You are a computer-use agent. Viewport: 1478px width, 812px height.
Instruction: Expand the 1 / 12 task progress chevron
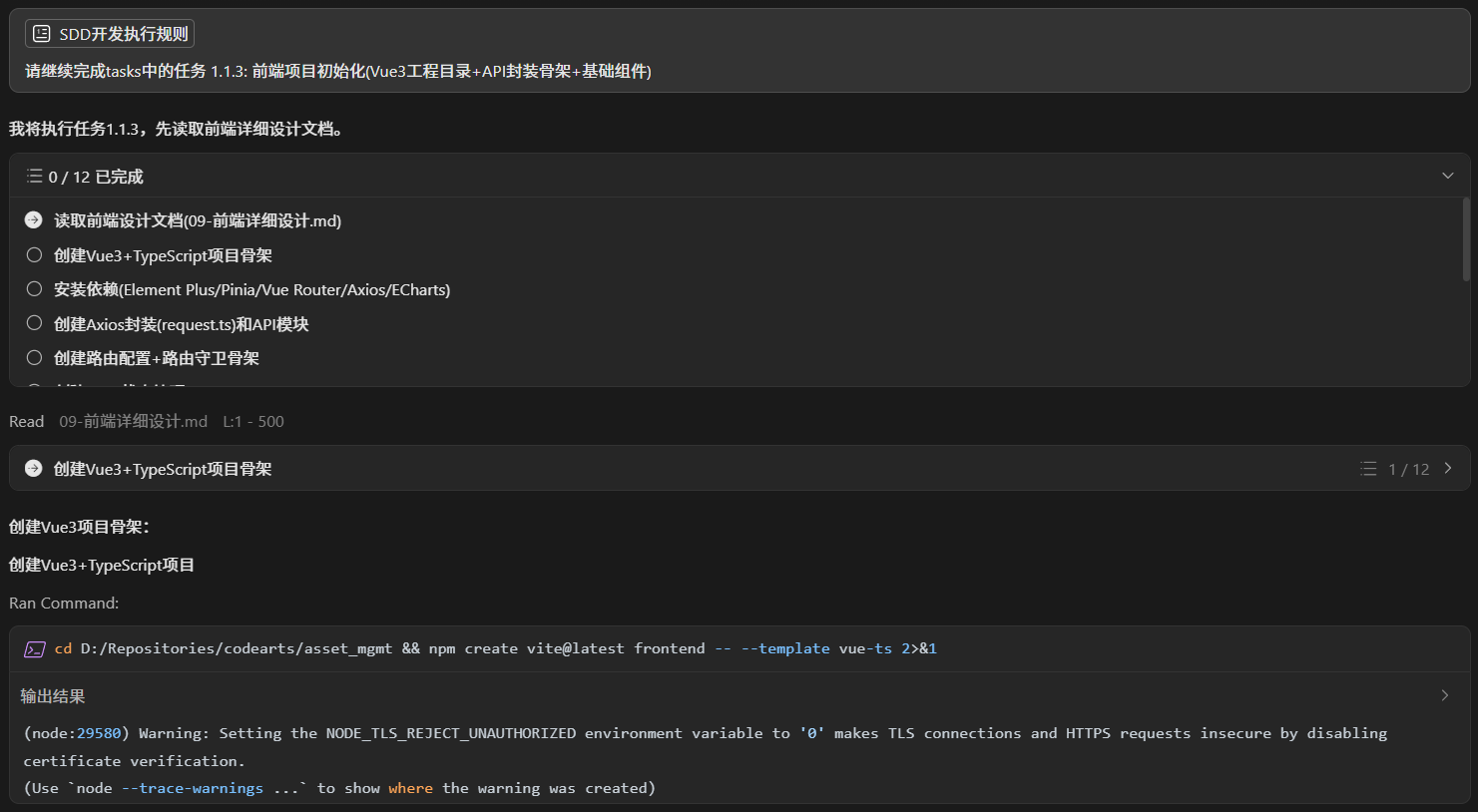pyautogui.click(x=1448, y=469)
